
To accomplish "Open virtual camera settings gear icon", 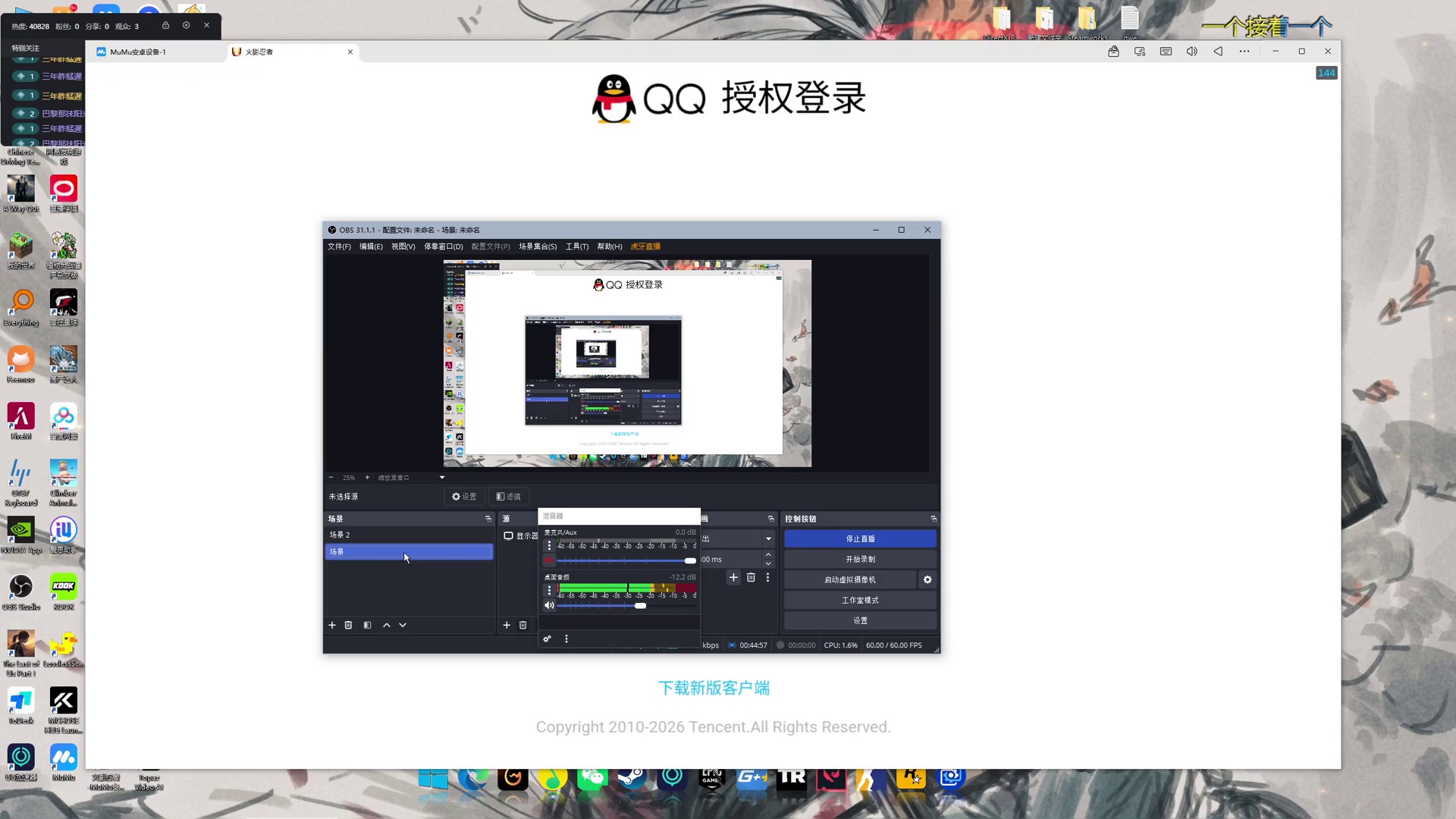I will 927,579.
